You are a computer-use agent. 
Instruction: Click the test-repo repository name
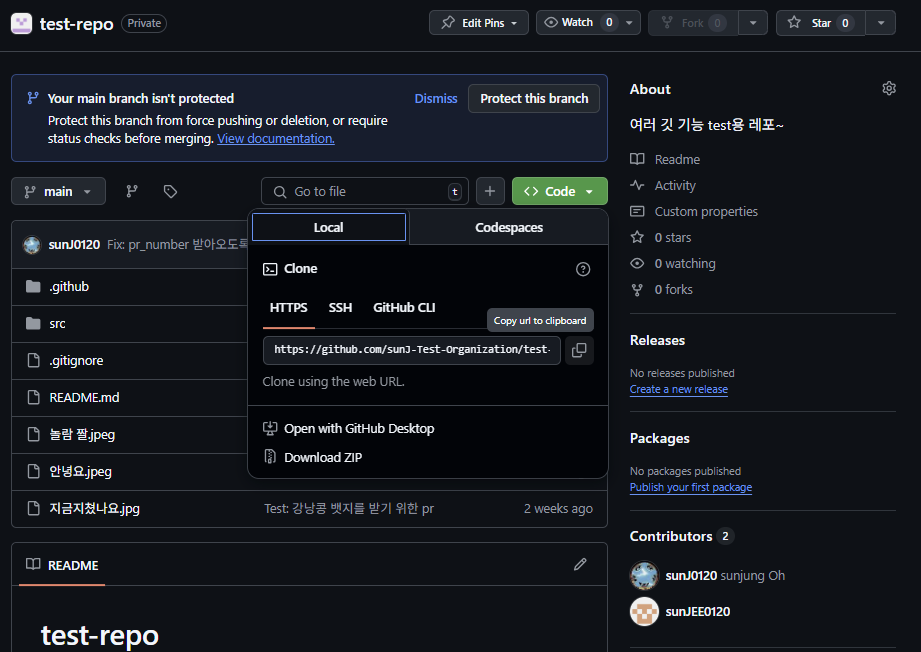tap(76, 23)
